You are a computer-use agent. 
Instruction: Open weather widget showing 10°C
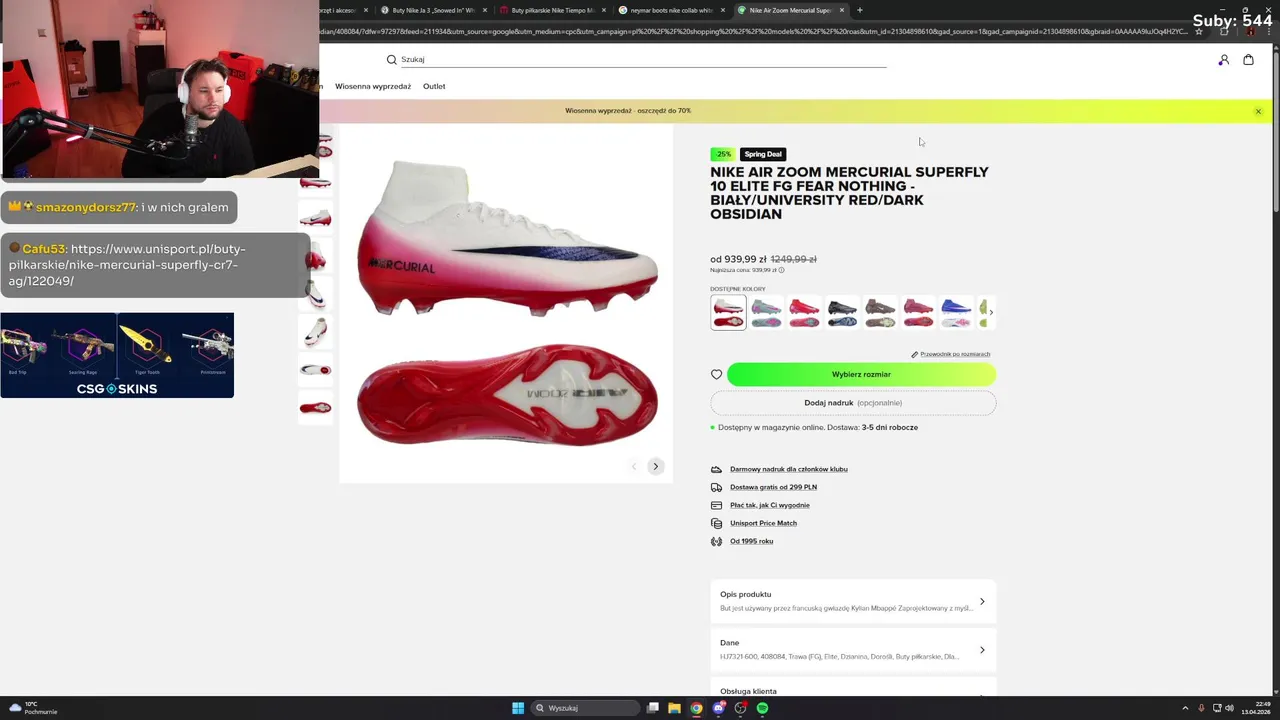click(x=33, y=708)
